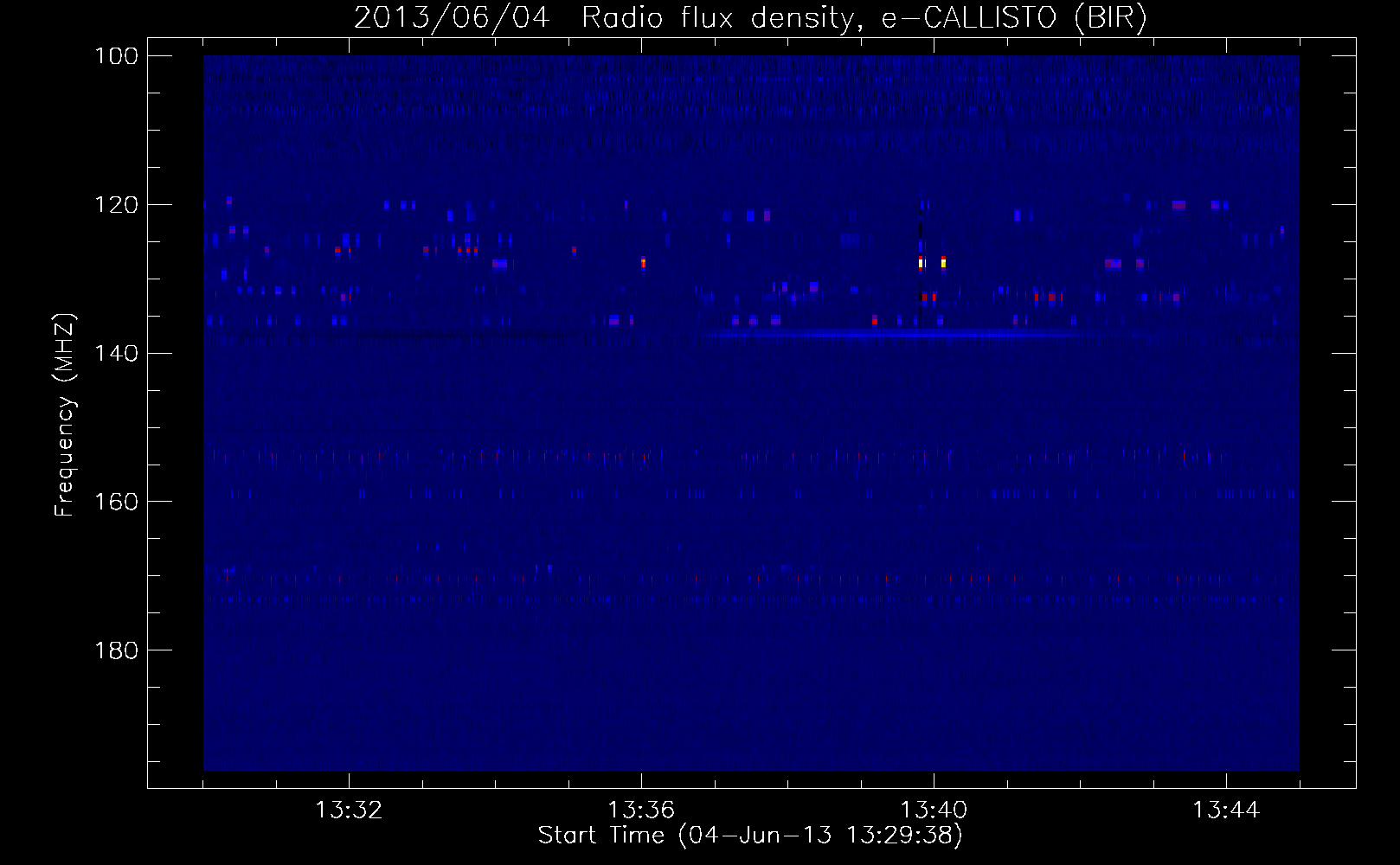Viewport: 1400px width, 865px height.
Task: Click the 180 frequency tick label
Action: [x=117, y=650]
